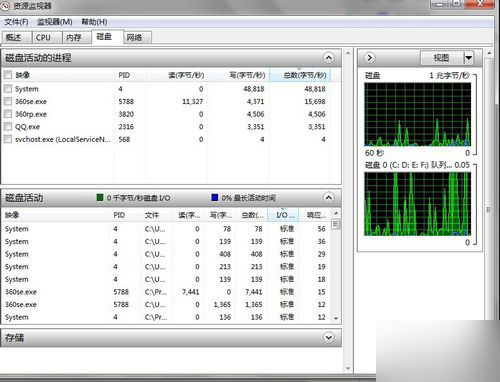Collapse the 磁盘活动 section chevron
The image size is (500, 382).
329,198
